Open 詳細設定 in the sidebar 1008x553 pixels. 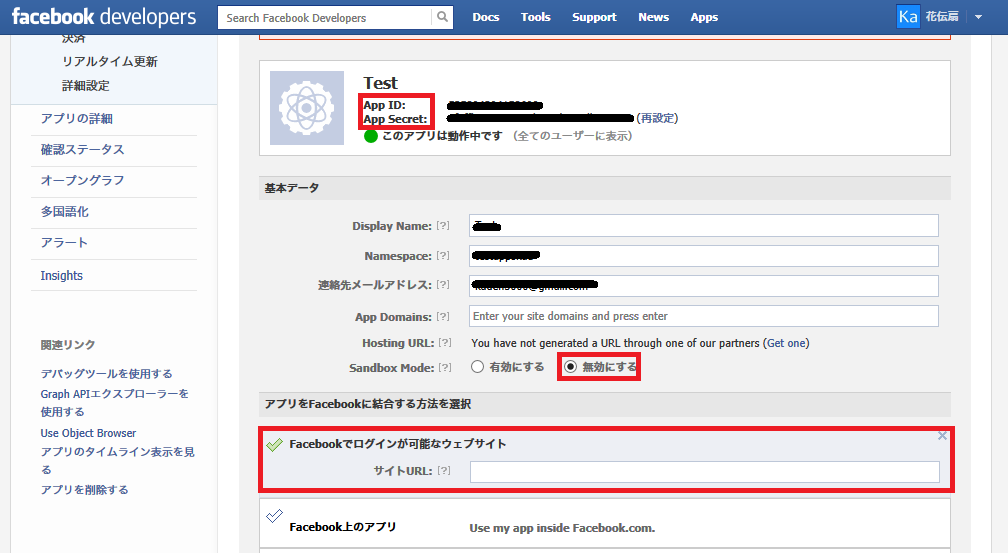click(86, 86)
